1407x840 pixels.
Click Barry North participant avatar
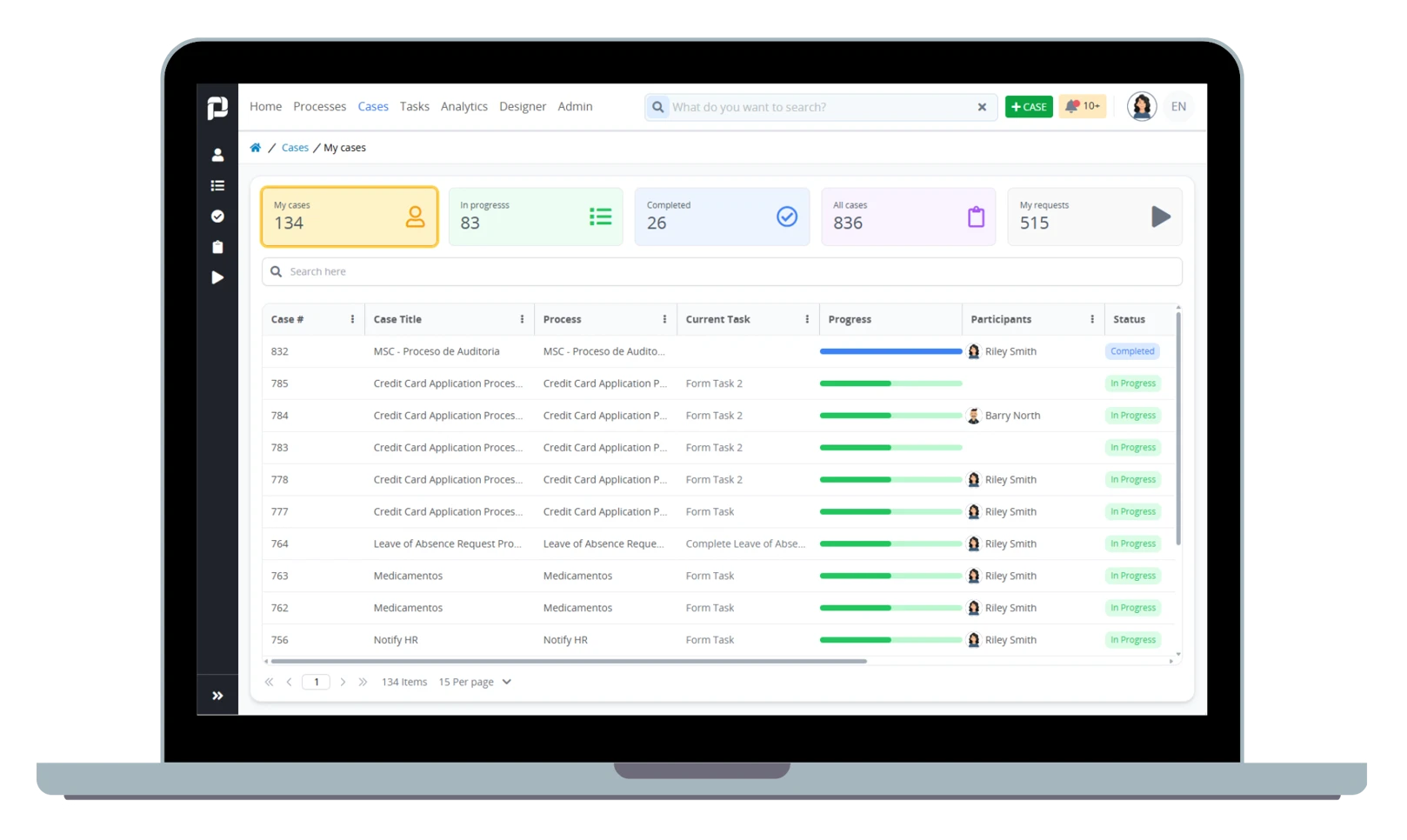[x=974, y=416]
